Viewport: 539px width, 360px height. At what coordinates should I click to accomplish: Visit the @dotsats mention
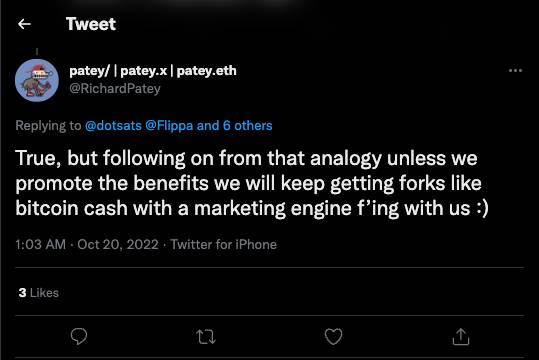[x=113, y=126]
